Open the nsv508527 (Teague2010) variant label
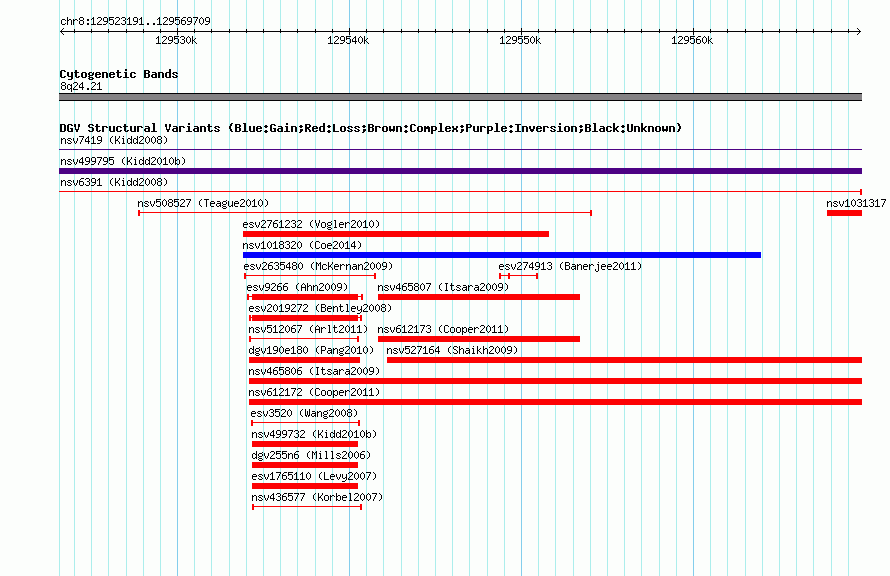 click(203, 203)
